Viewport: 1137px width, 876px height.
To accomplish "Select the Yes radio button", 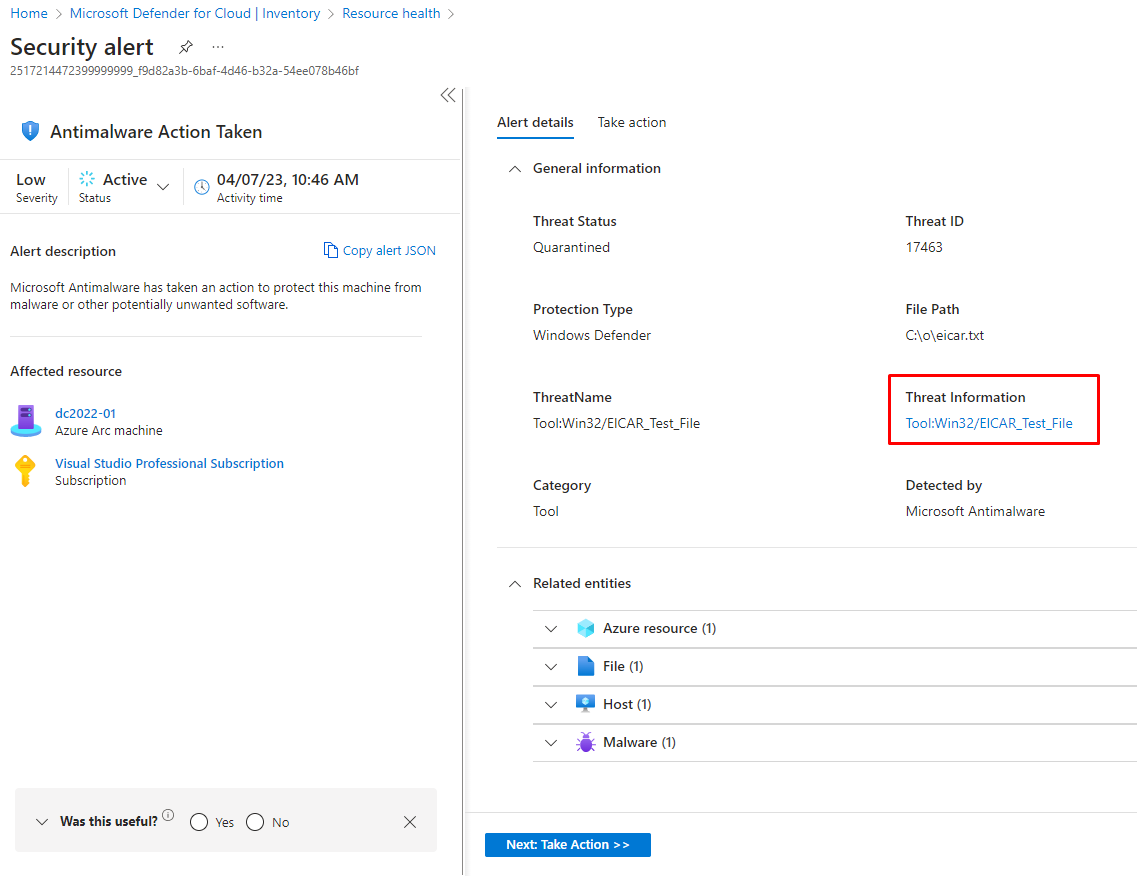I will [x=199, y=822].
